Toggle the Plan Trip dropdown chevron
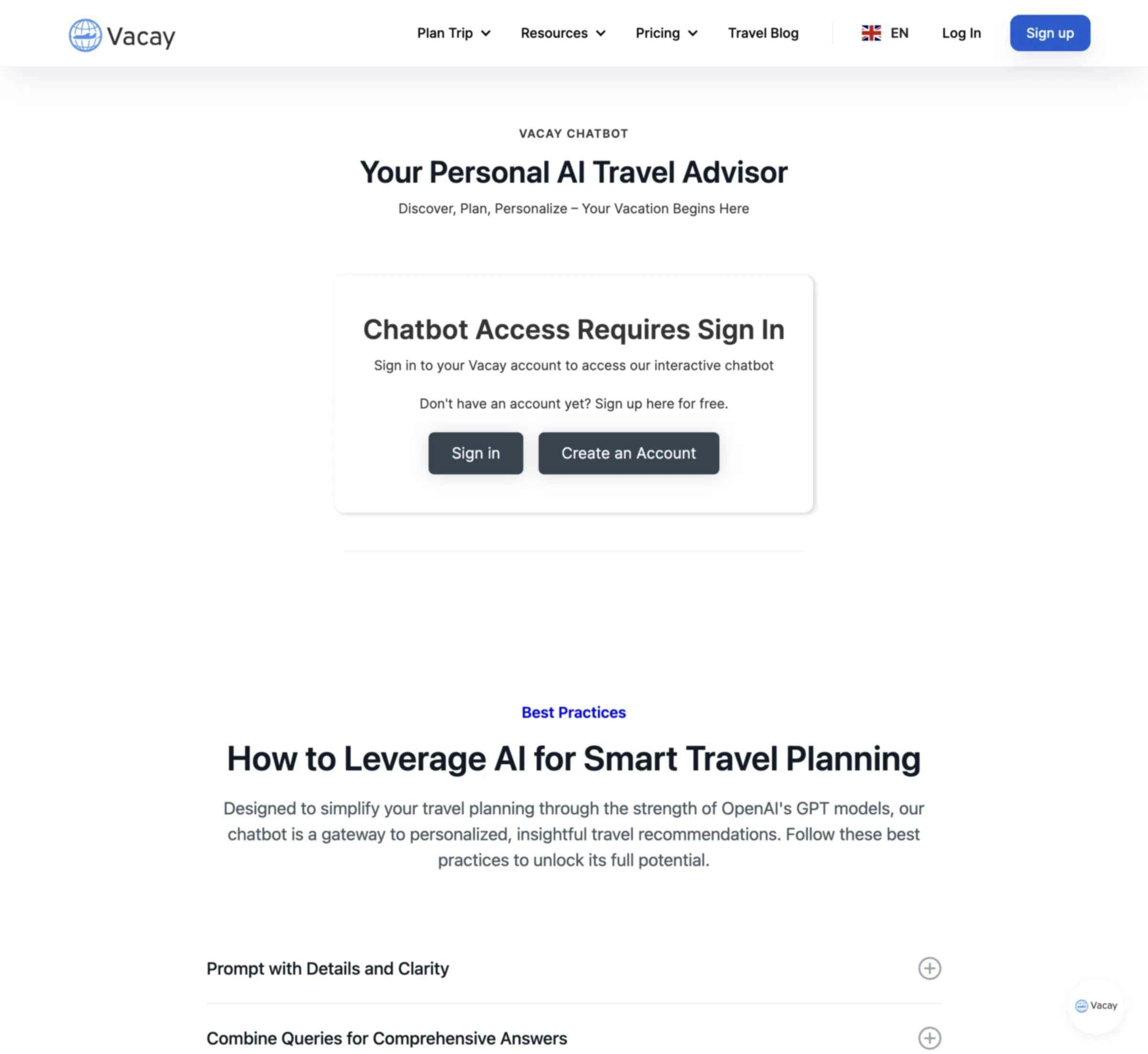 [485, 32]
